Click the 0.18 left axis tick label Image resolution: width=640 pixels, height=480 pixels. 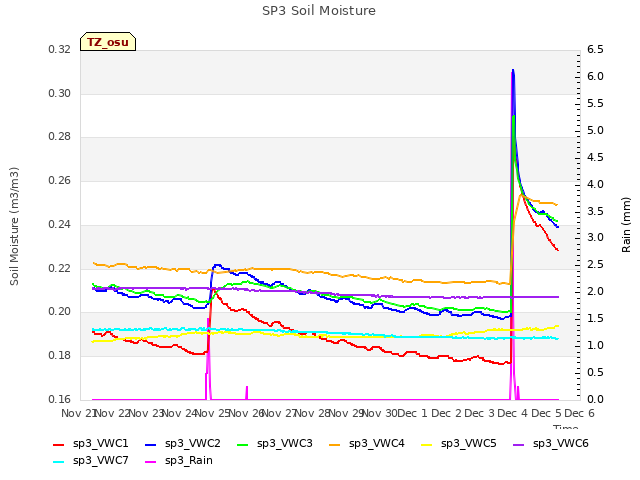[60, 356]
